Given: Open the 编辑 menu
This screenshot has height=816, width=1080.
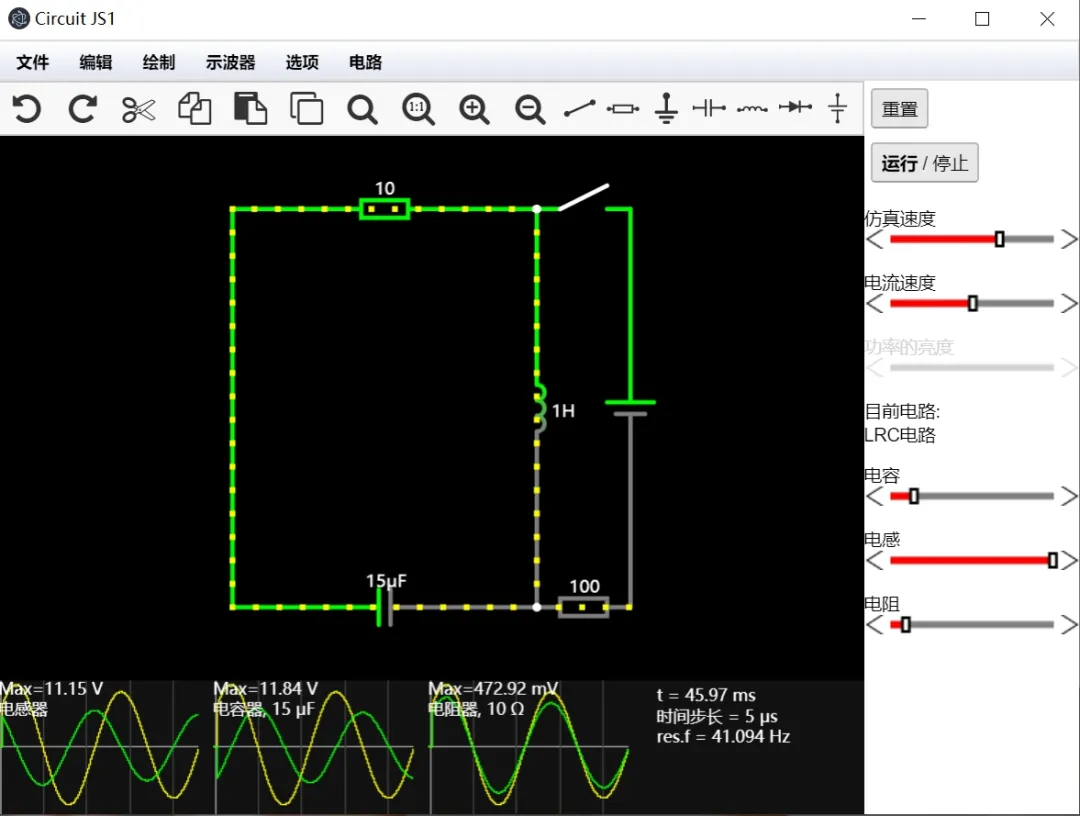Looking at the screenshot, I should [x=96, y=63].
